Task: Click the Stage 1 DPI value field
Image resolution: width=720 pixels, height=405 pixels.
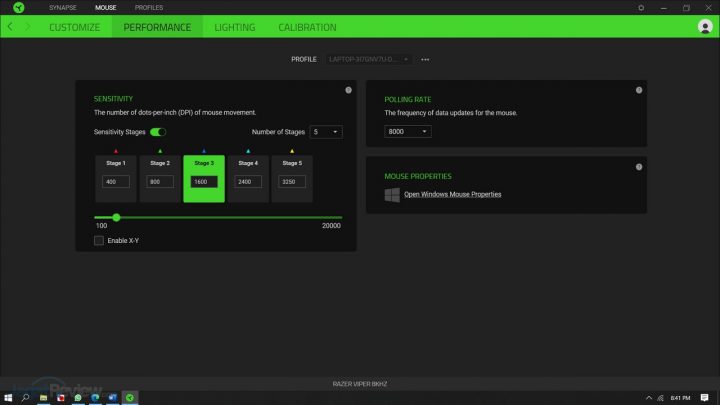Action: click(x=116, y=182)
